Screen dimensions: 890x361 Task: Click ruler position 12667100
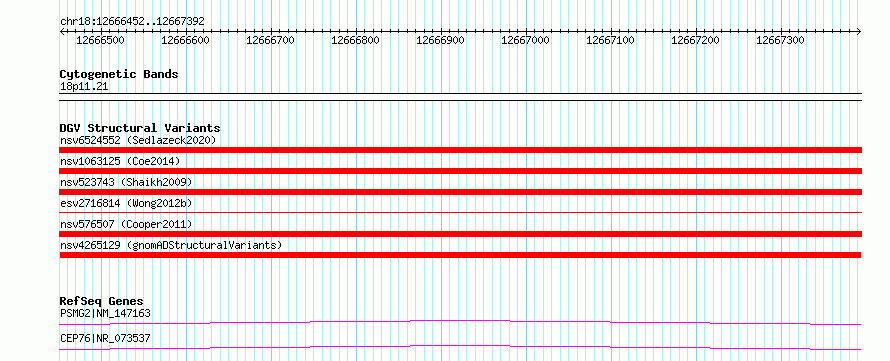click(x=611, y=40)
